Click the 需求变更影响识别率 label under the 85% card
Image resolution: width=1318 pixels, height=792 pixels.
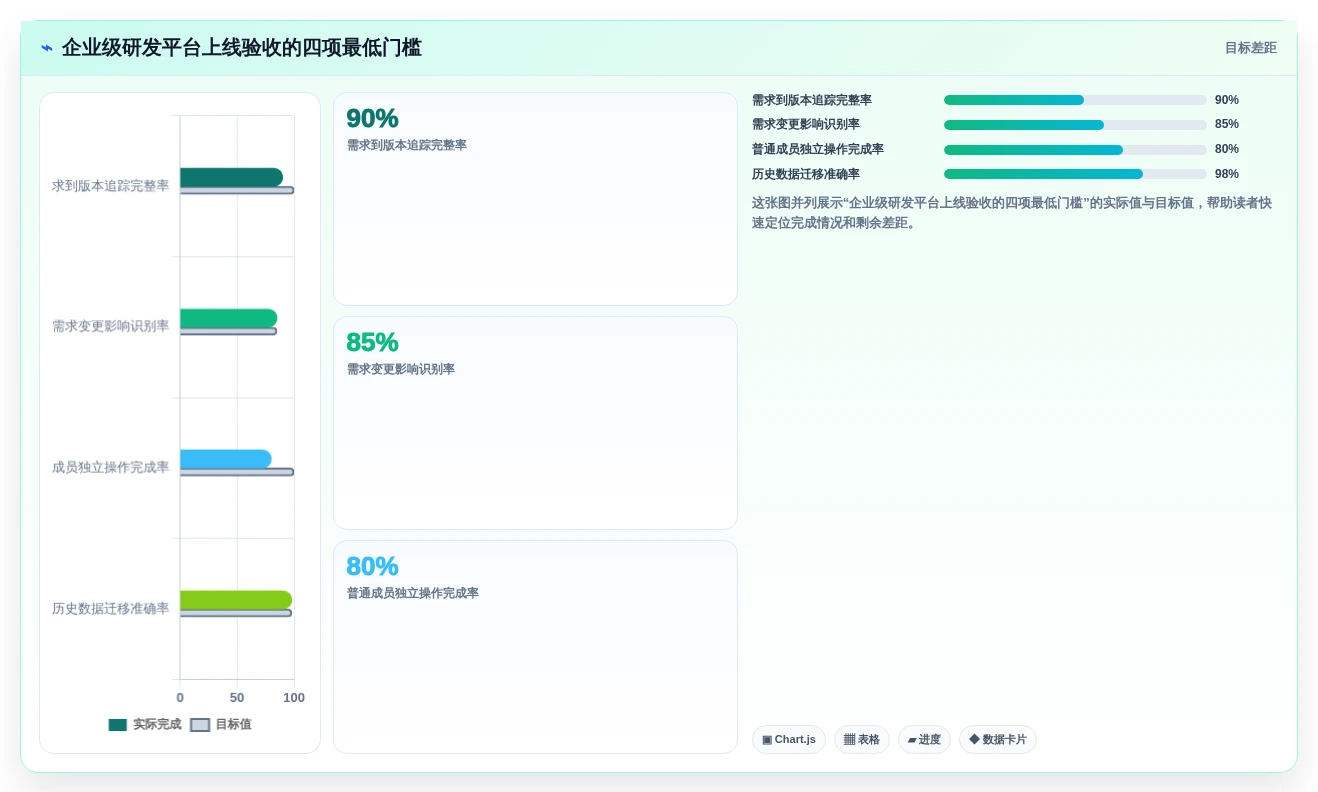401,370
